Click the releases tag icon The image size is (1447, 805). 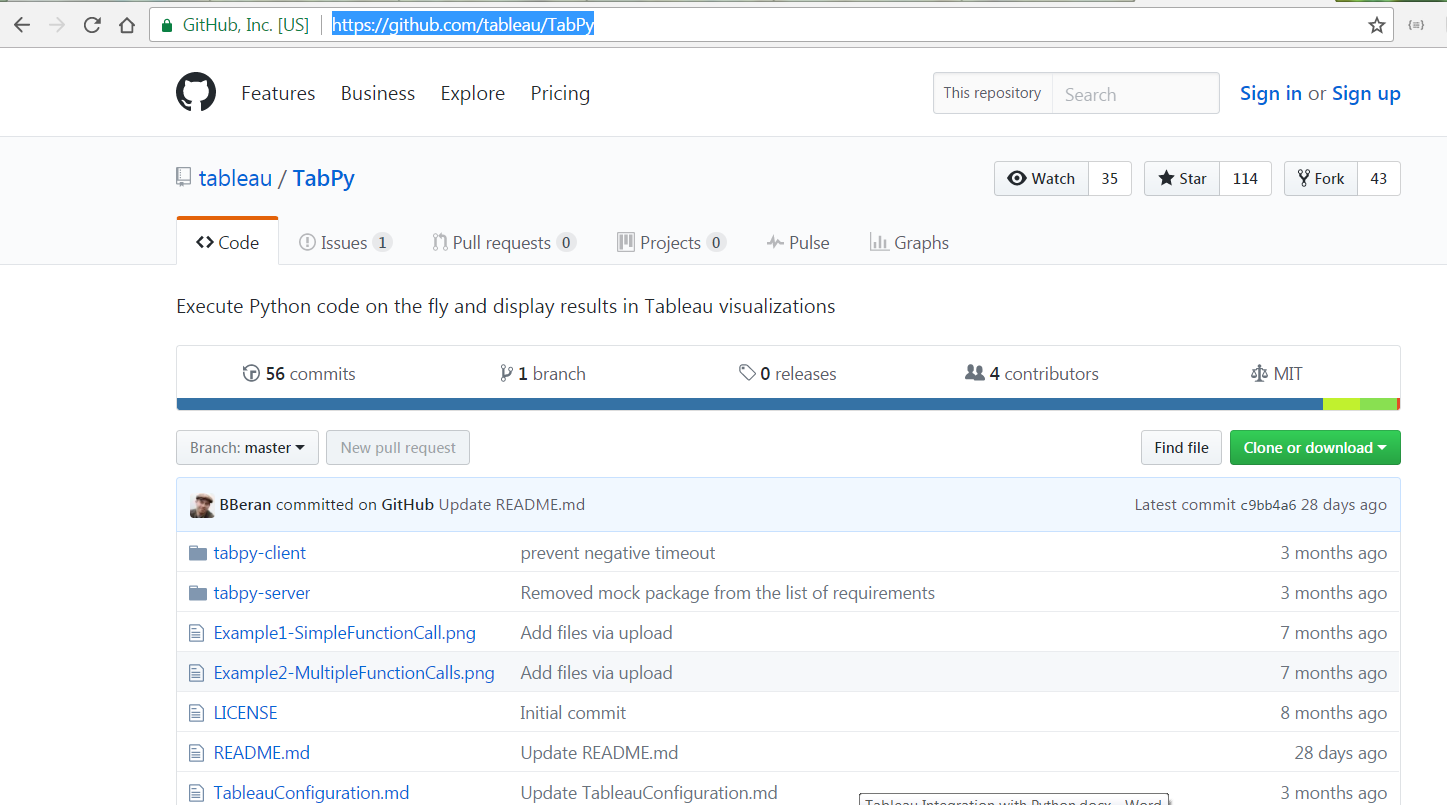coord(747,373)
